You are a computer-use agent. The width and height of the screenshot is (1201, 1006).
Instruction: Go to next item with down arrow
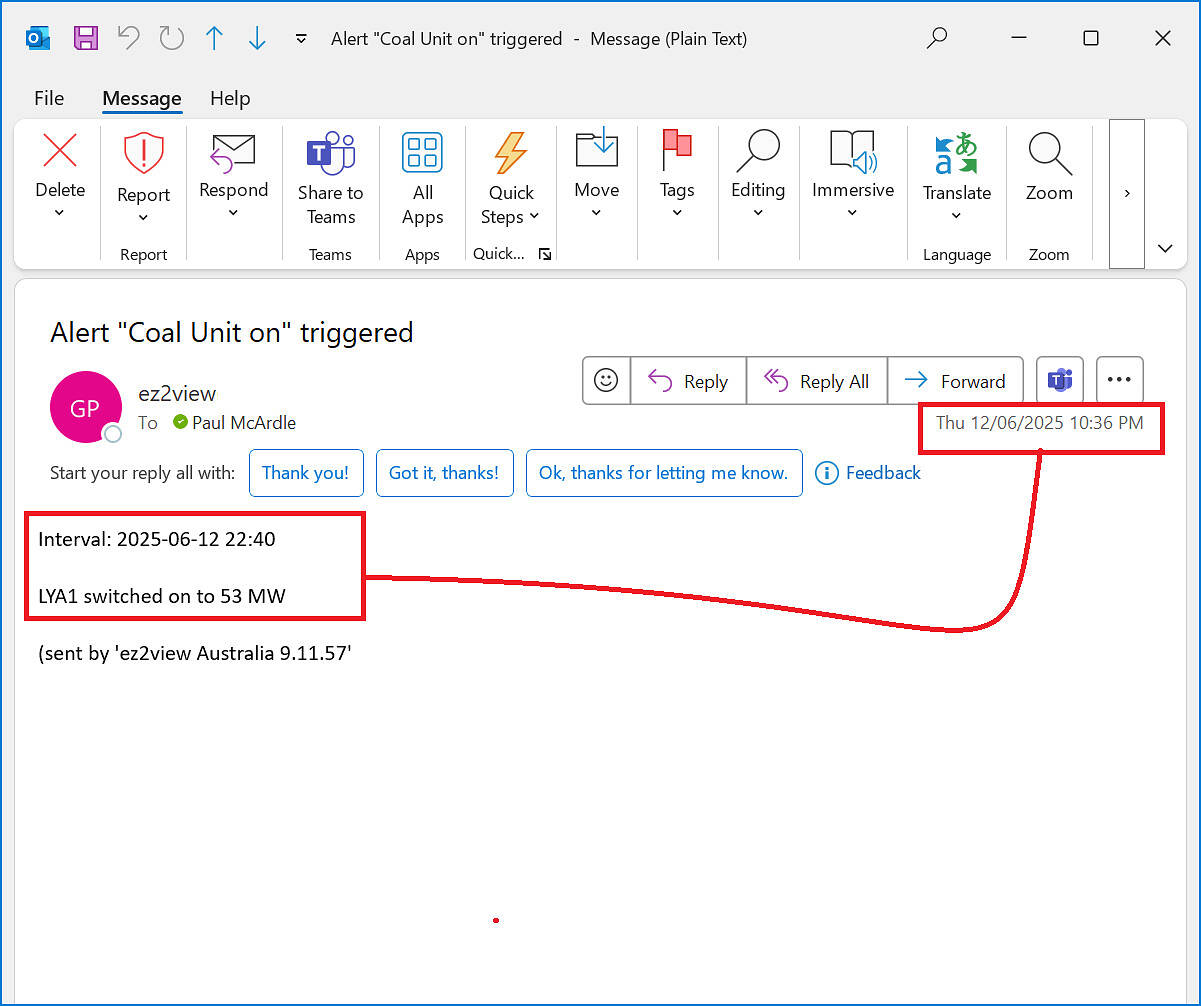pyautogui.click(x=257, y=38)
